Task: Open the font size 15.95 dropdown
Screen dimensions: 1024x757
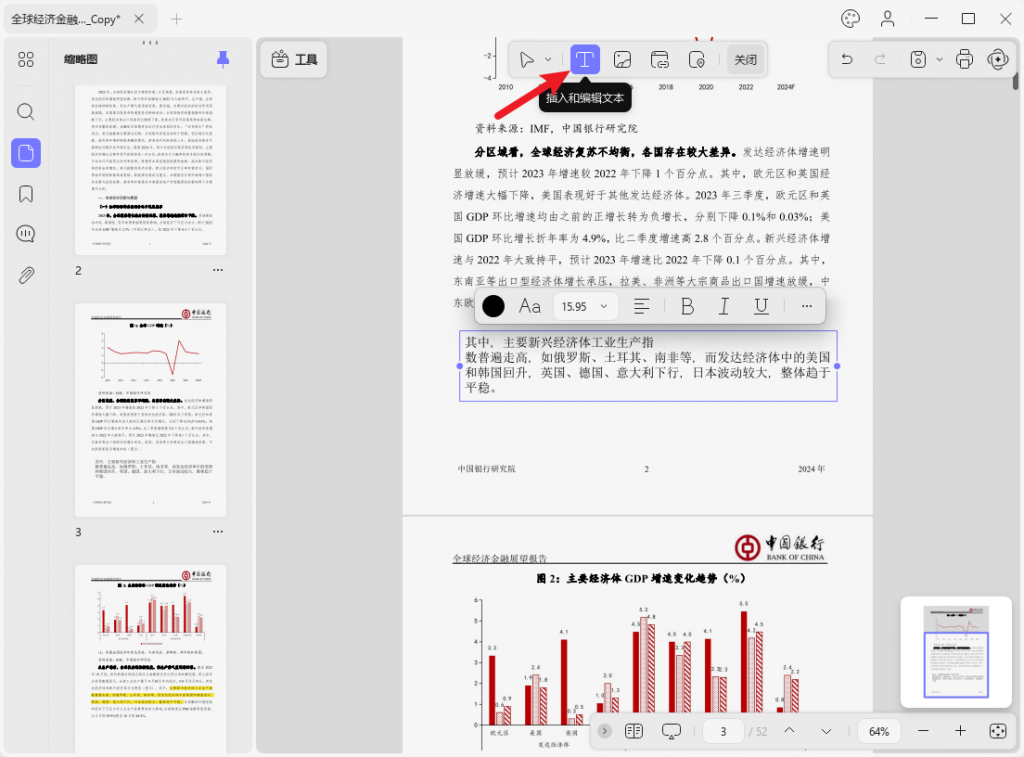Action: click(585, 306)
